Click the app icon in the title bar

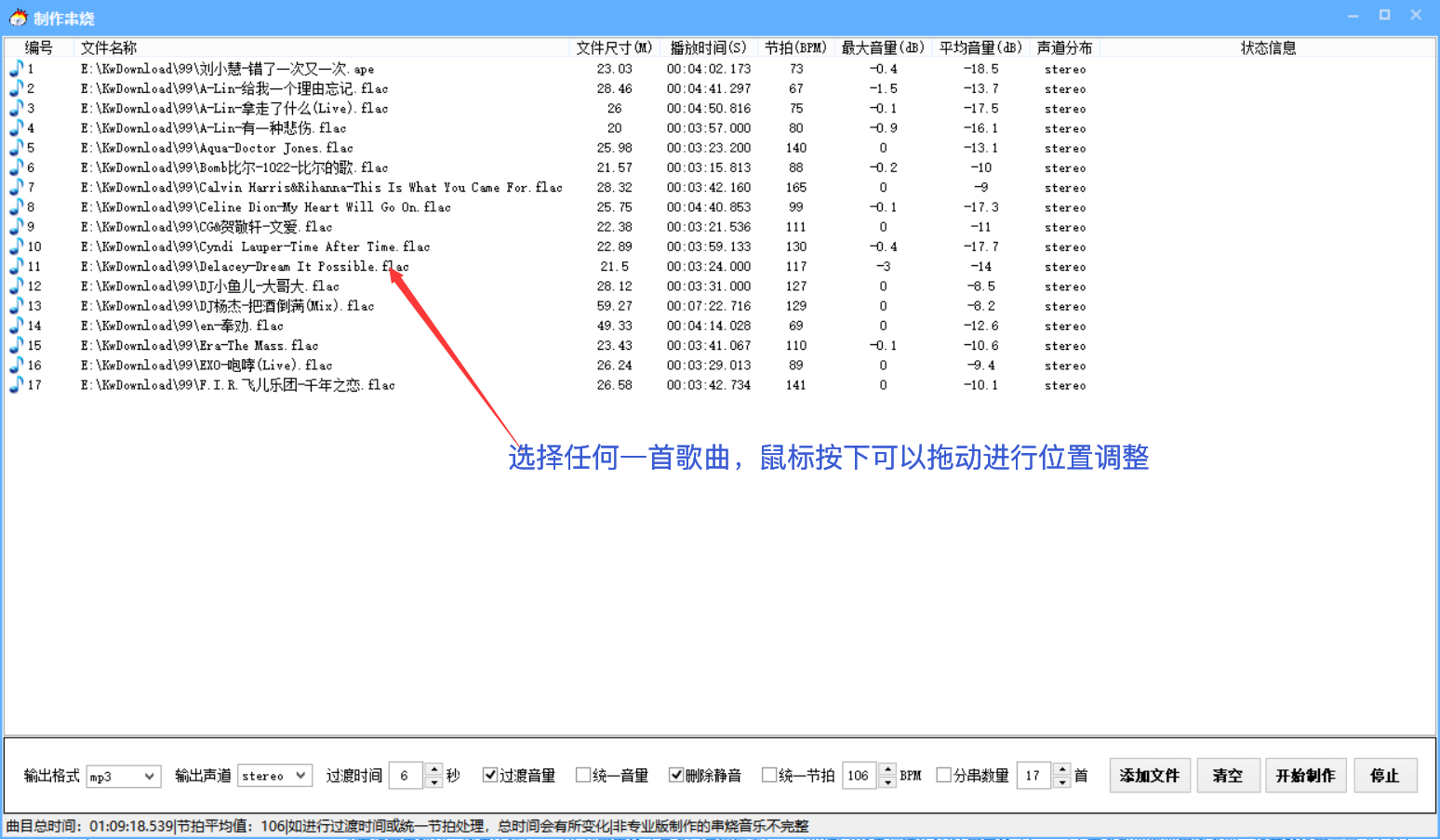click(18, 17)
